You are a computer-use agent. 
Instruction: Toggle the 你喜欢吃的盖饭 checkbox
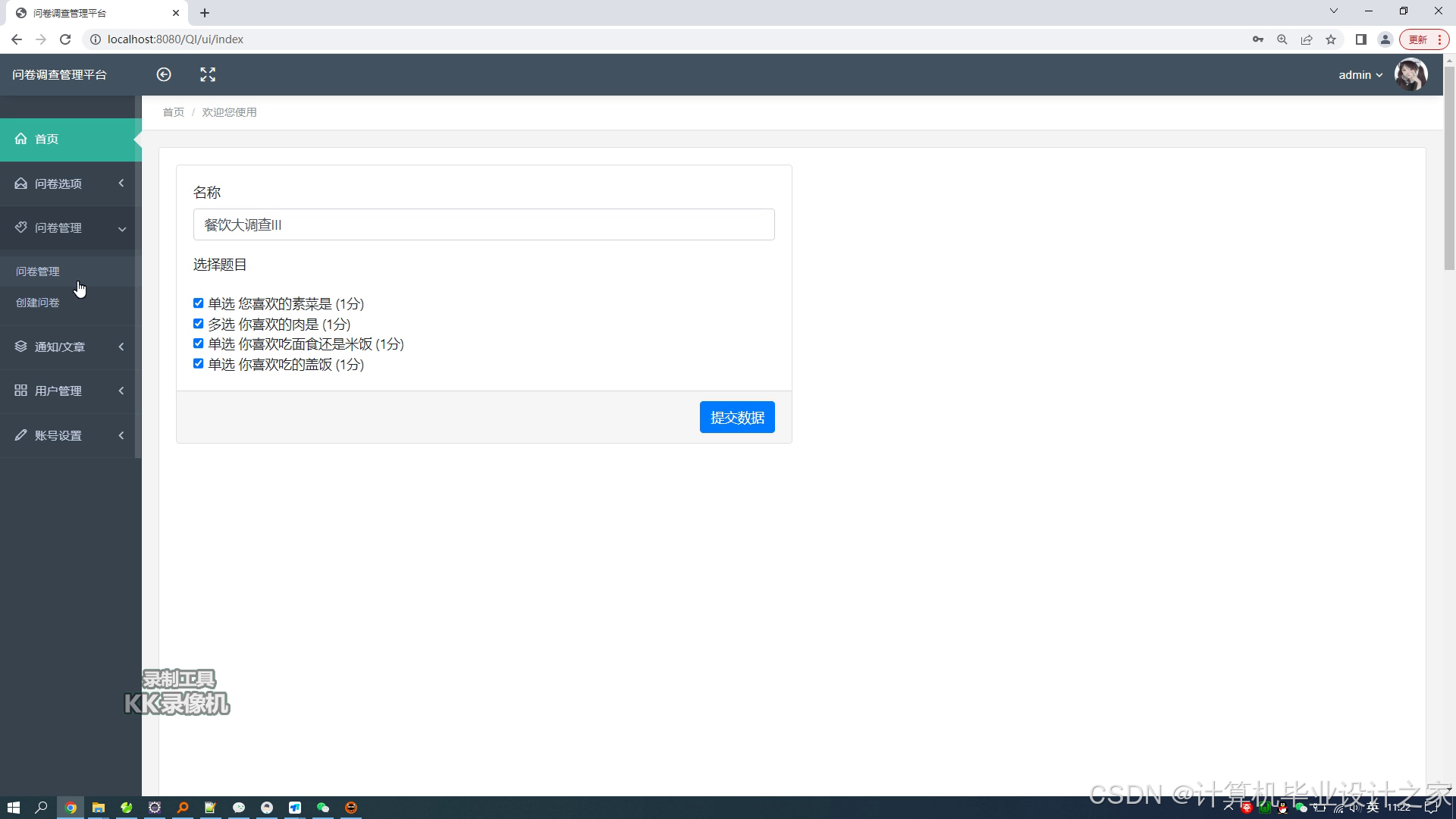198,364
